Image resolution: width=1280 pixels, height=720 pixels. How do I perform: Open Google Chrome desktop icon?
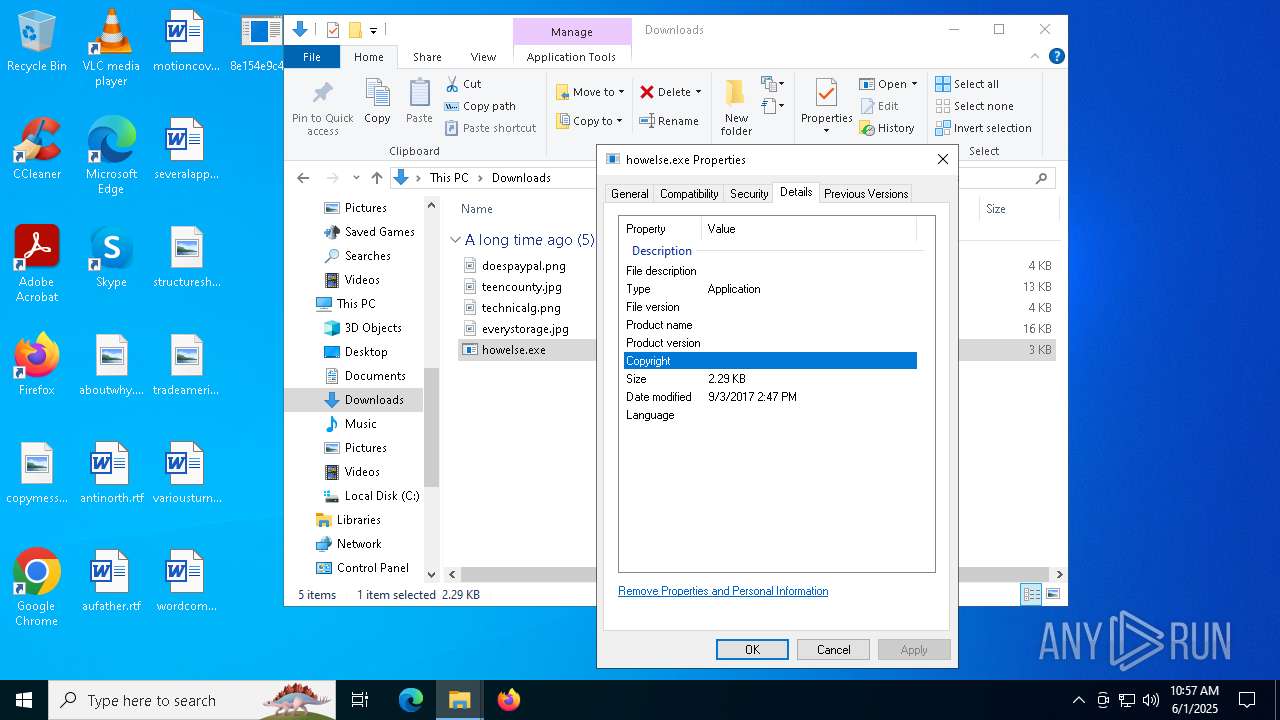[37, 588]
